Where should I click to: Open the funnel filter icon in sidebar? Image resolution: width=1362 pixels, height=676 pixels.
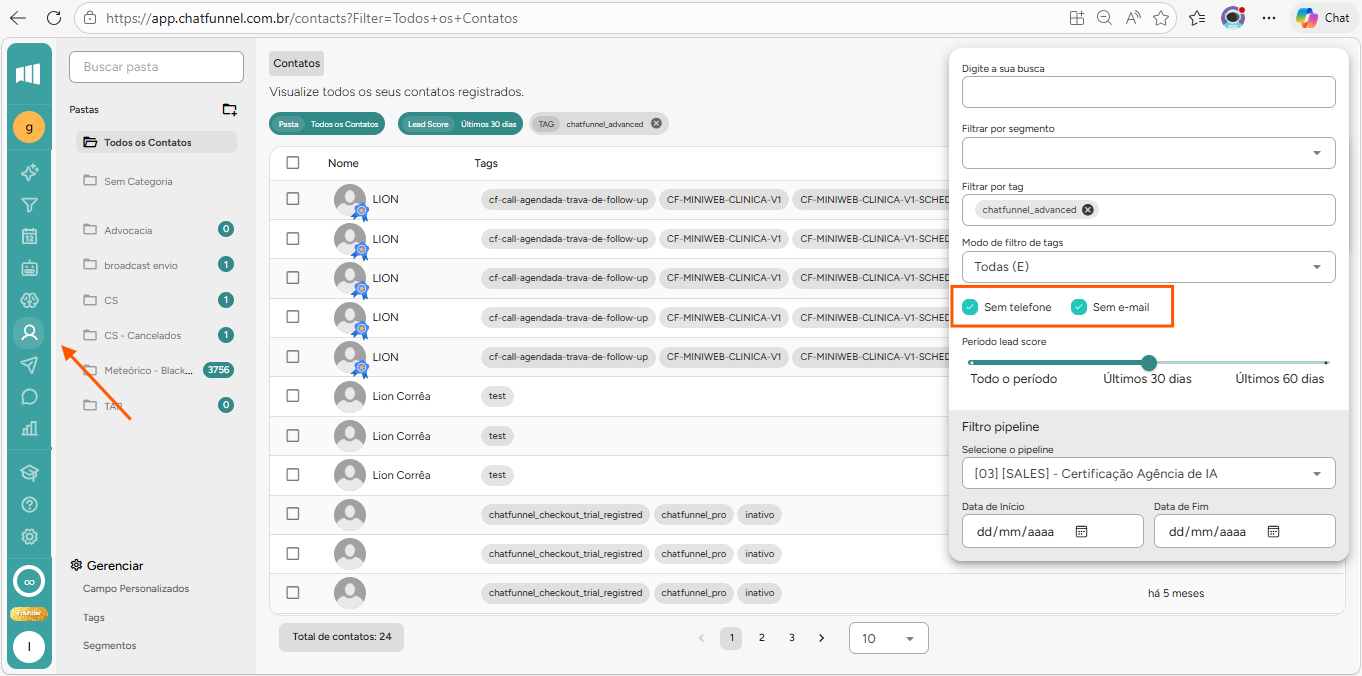[29, 205]
